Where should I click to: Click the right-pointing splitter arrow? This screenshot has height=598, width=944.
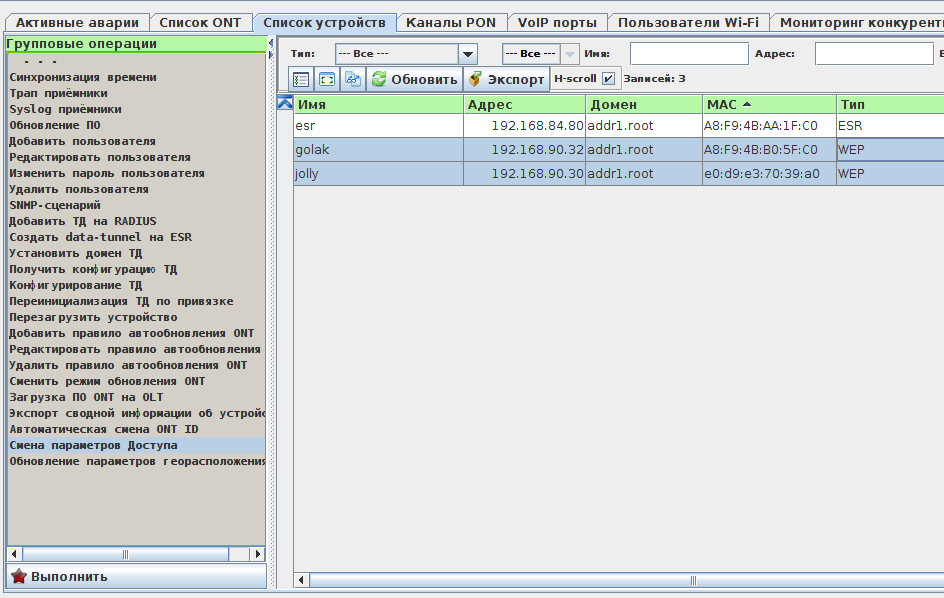coord(270,55)
